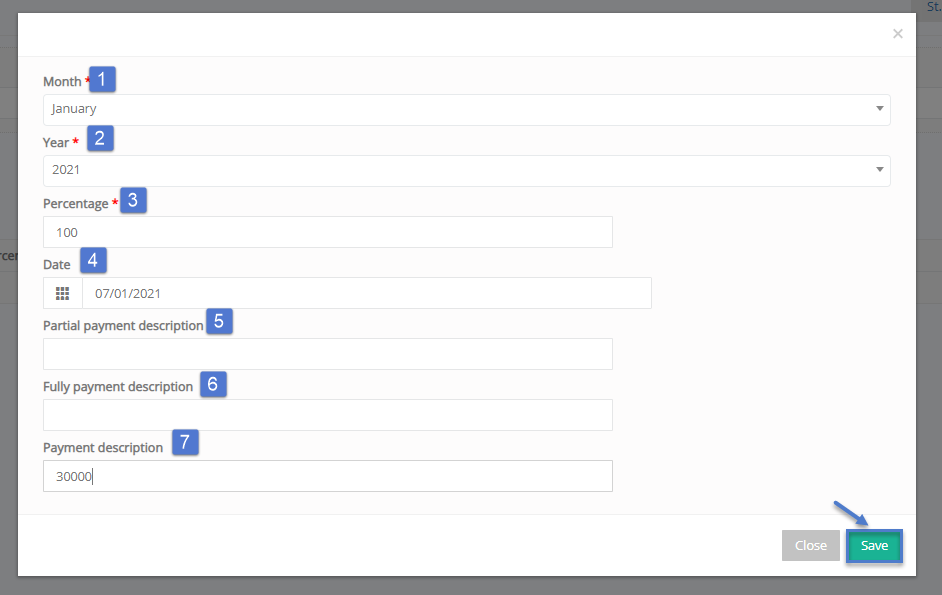Click the numbered badge 5 marker
Viewport: 942px width, 595px height.
pos(219,322)
